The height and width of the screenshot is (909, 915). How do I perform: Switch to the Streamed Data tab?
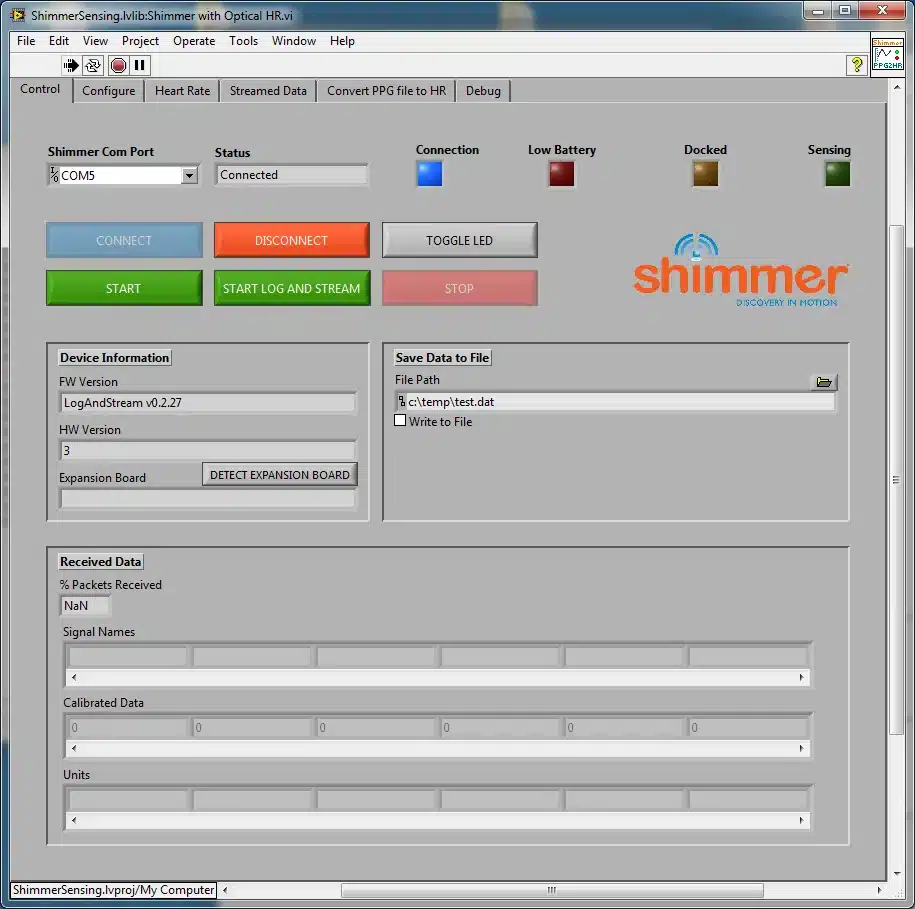point(268,91)
